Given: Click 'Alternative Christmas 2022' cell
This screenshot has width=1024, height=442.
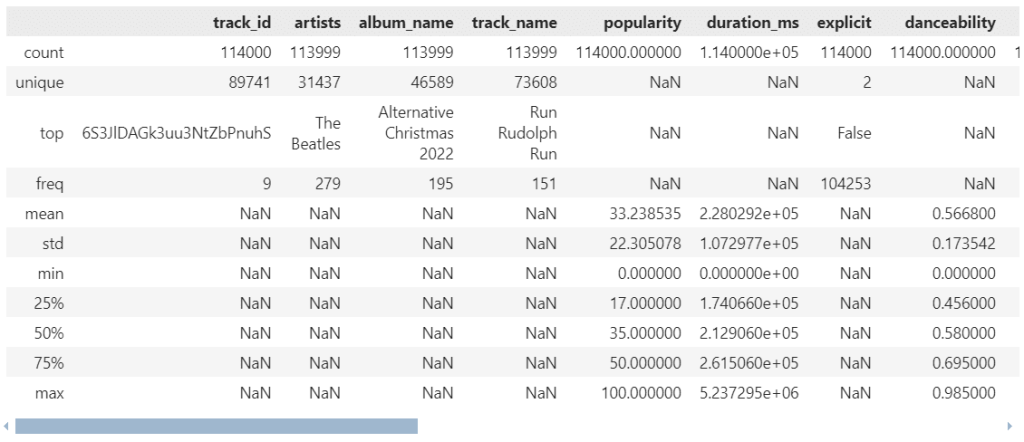Looking at the screenshot, I should [416, 133].
